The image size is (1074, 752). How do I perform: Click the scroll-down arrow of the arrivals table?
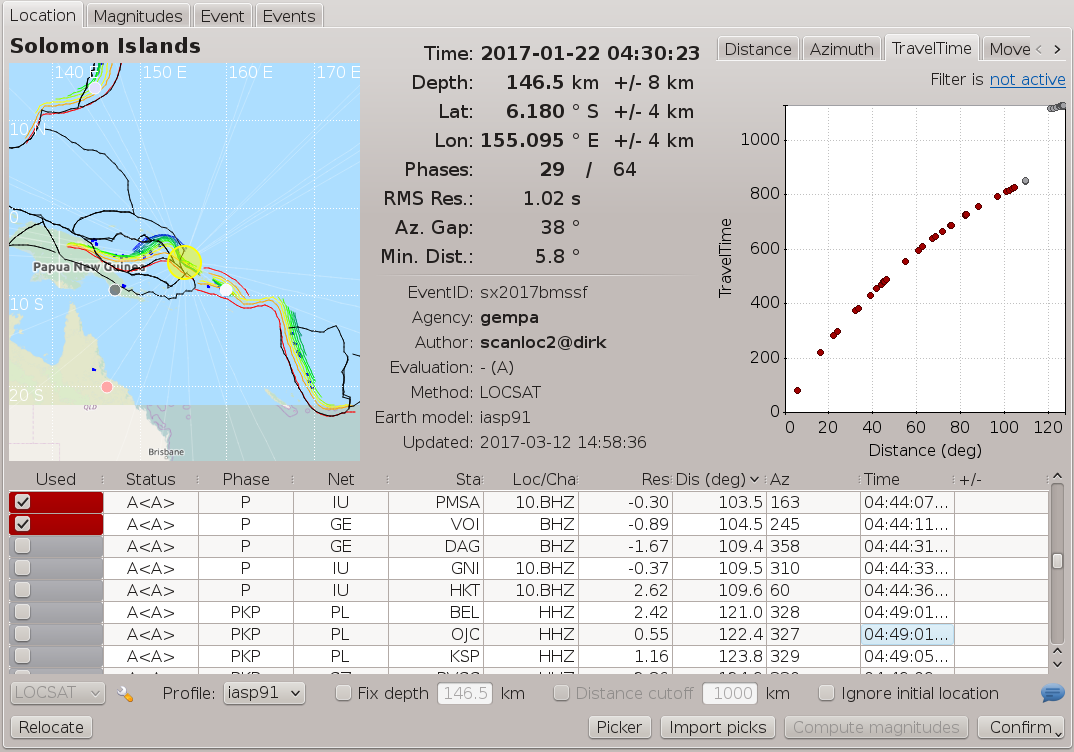1057,662
